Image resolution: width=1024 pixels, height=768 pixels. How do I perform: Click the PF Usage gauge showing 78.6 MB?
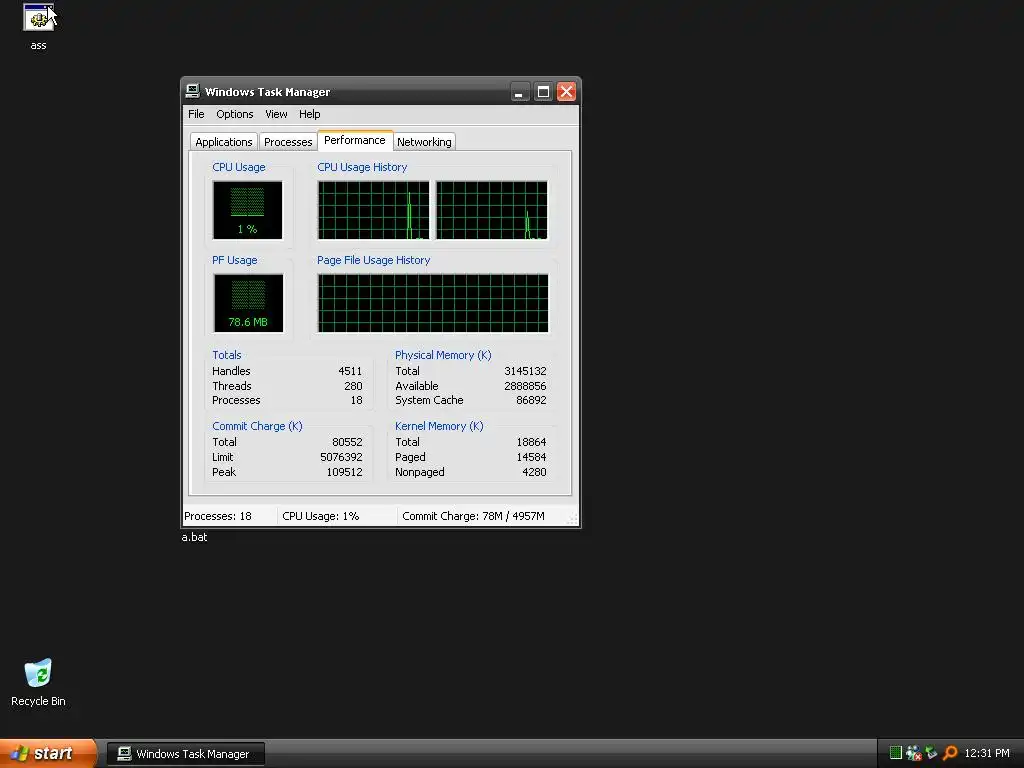point(248,303)
